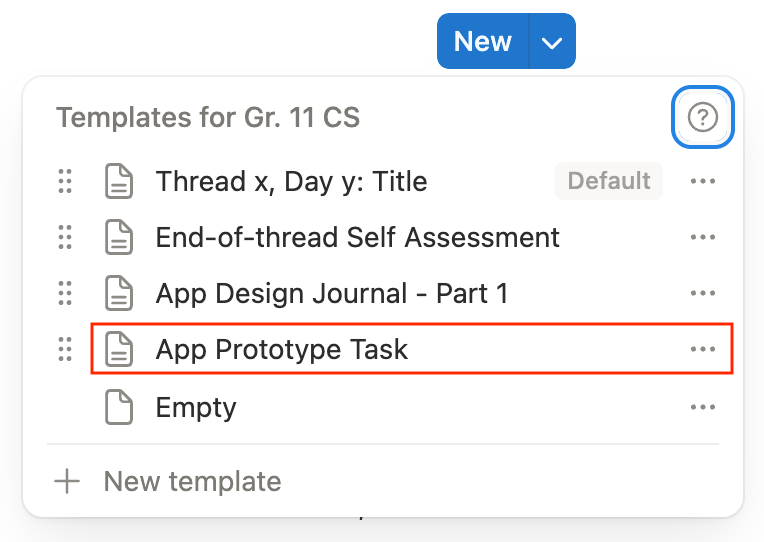Click the blank page icon beside Empty
Viewport: 764px width, 542px height.
click(x=119, y=407)
